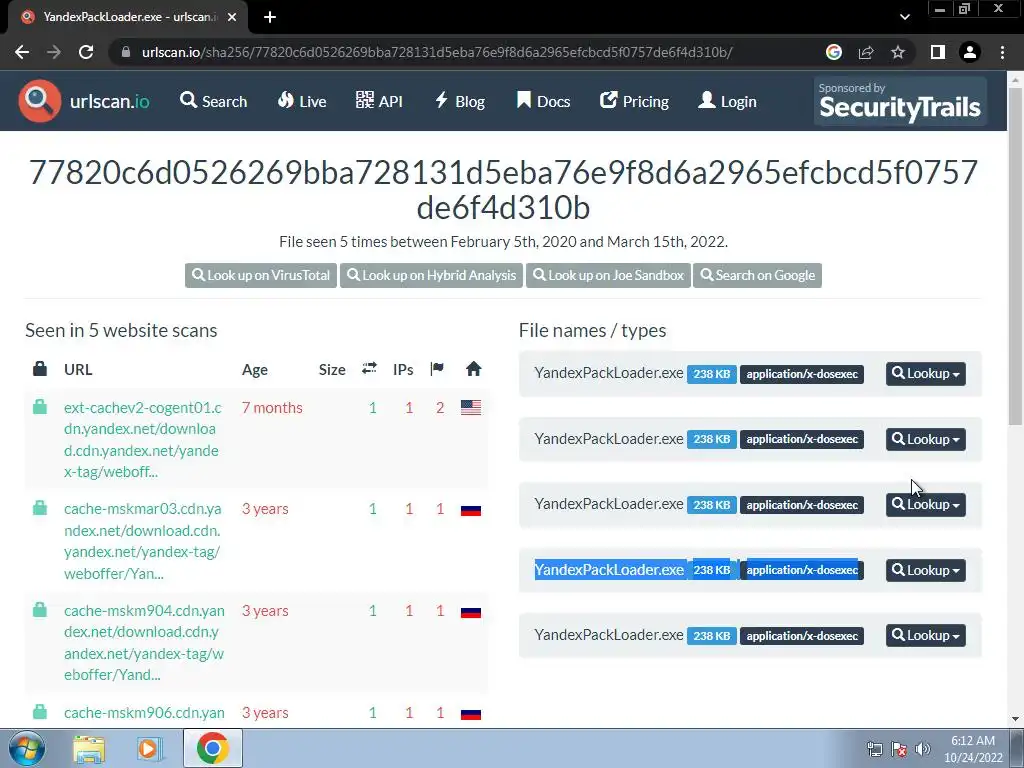Image resolution: width=1024 pixels, height=768 pixels.
Task: Click the US flag in first row
Action: 471,408
